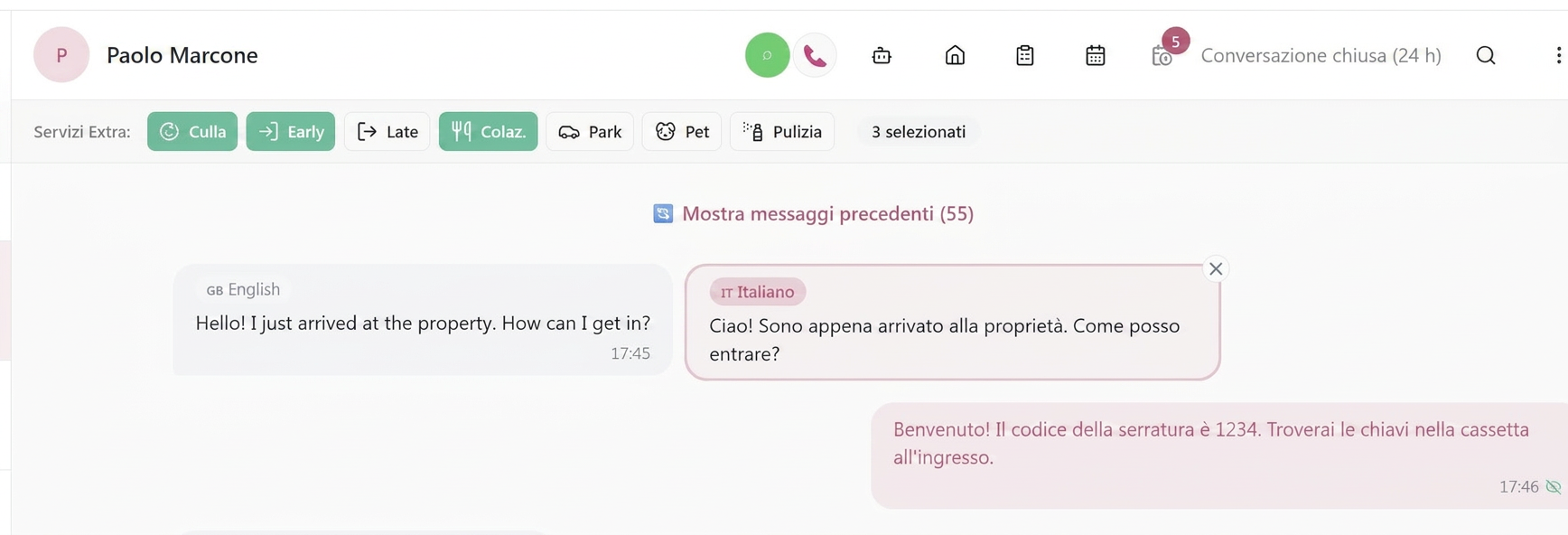Toggle off the Colaz. breakfast service
The image size is (1568, 535).
pyautogui.click(x=489, y=131)
